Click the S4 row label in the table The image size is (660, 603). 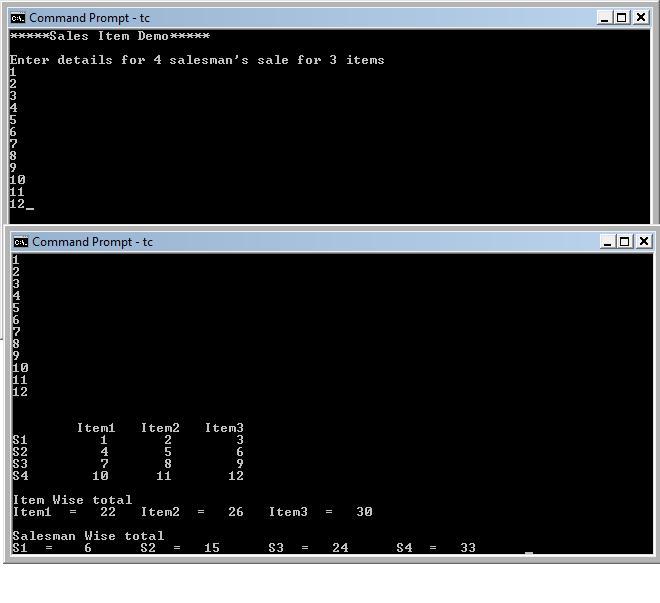point(20,476)
